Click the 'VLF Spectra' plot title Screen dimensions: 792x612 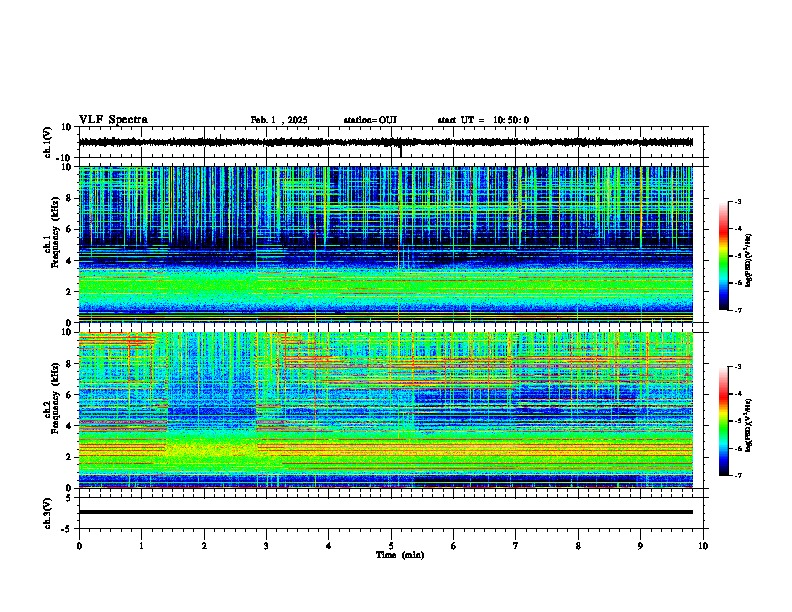pos(113,120)
